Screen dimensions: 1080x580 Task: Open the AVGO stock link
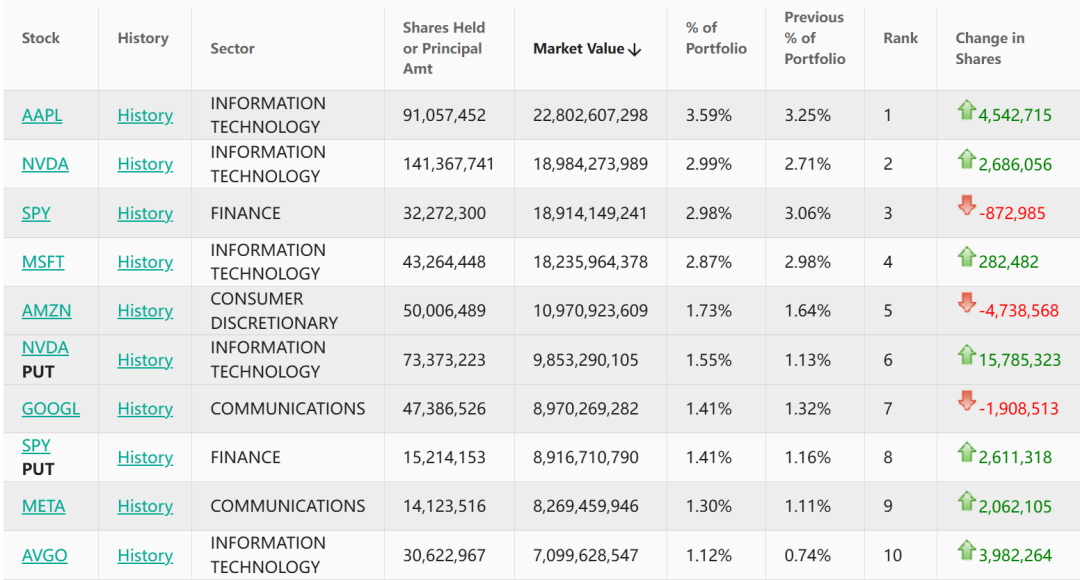coord(45,555)
